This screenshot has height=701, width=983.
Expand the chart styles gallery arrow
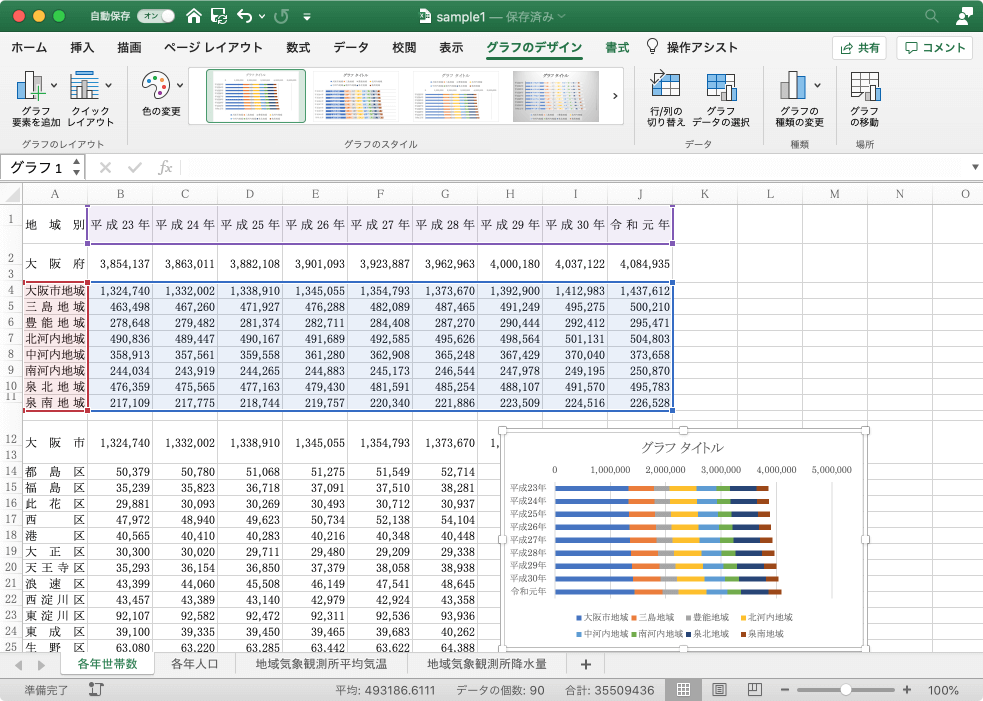614,96
